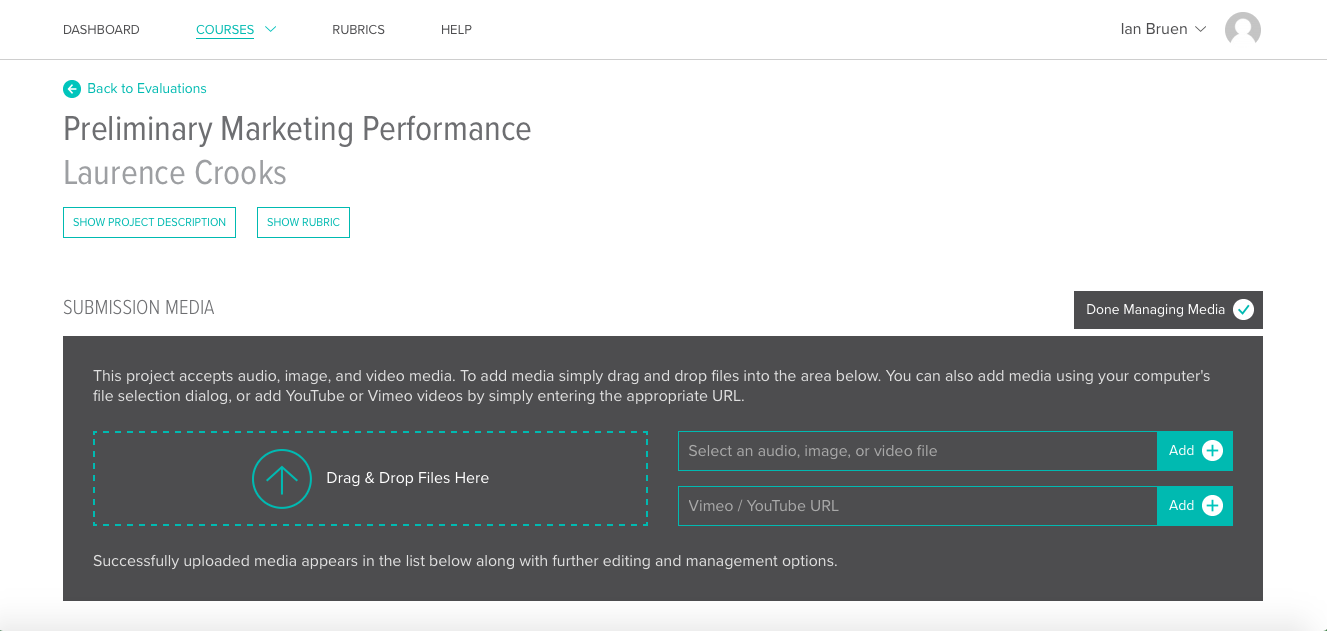
Task: Click Done Managing Media button
Action: 1168,310
